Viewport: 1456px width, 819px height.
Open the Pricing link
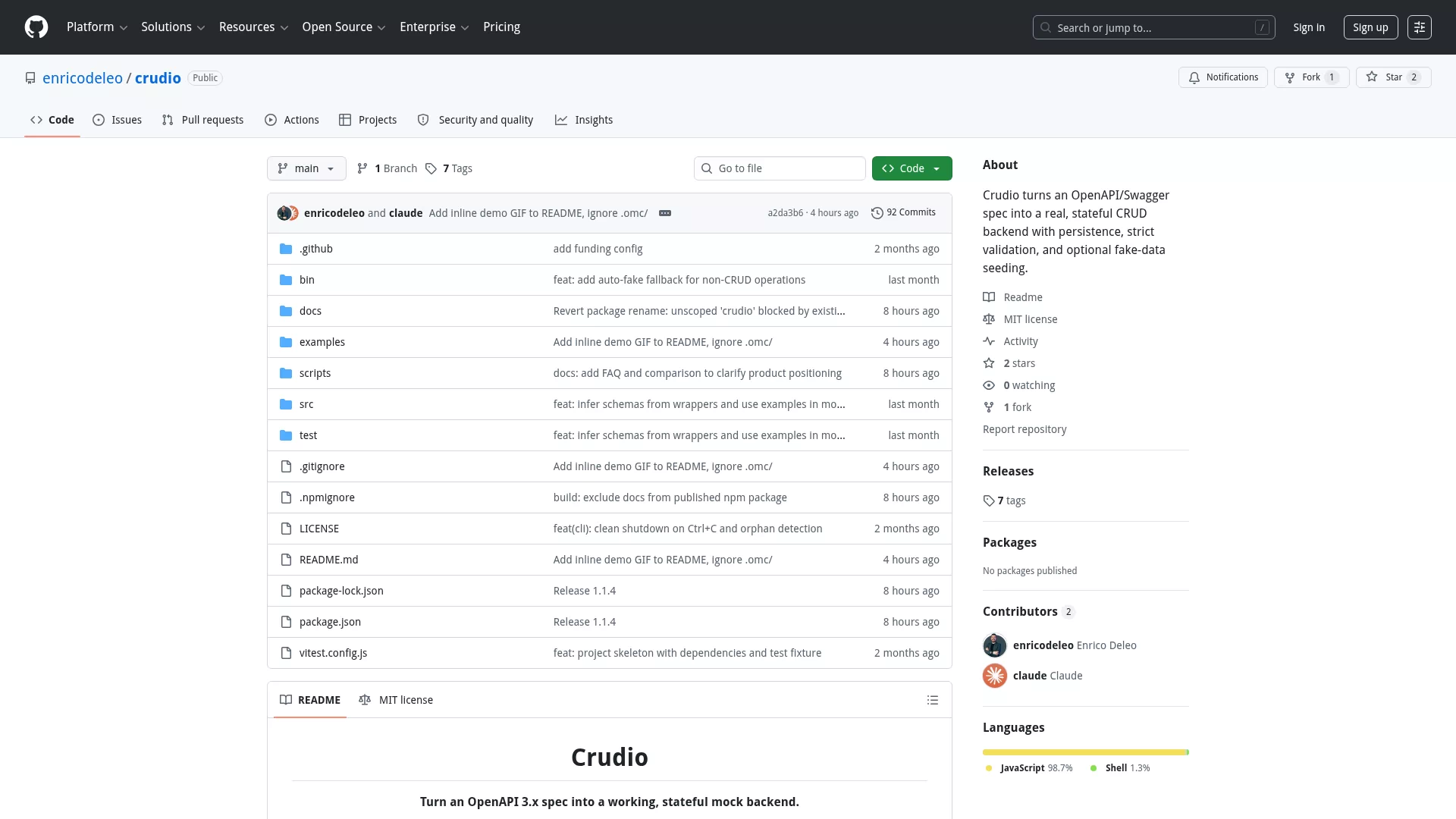pos(502,27)
